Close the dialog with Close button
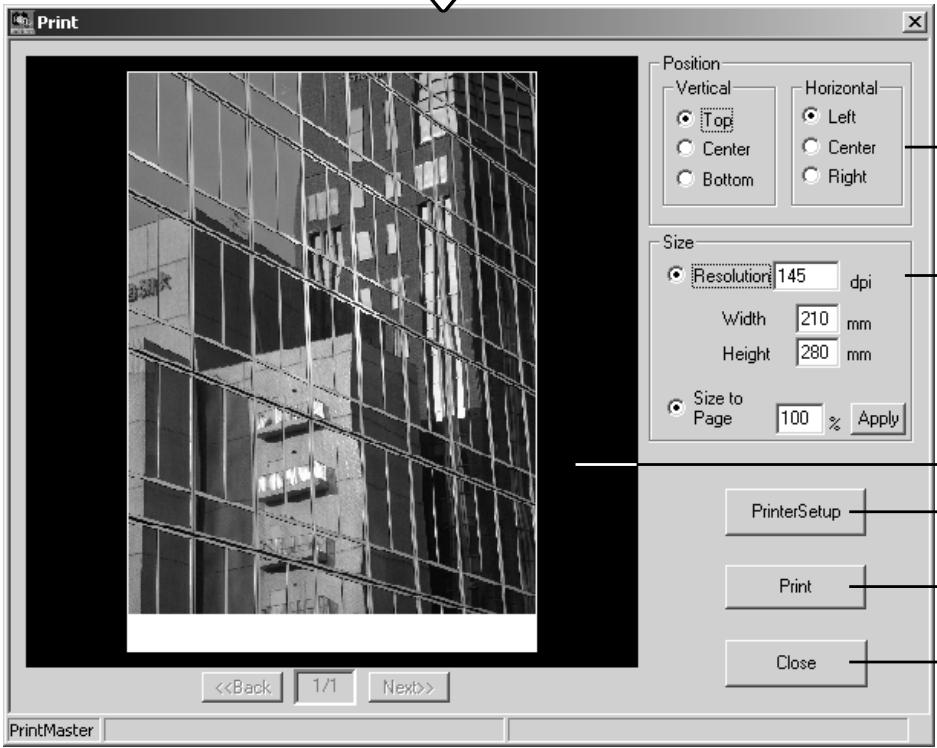Screen dimensions: 937x748 795,663
